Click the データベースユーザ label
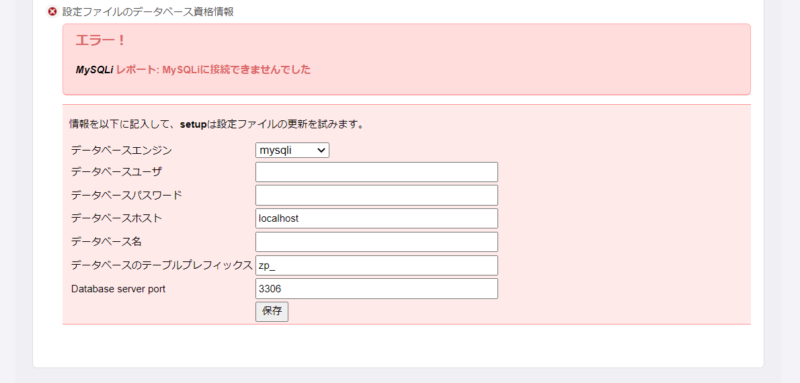The height and width of the screenshot is (383, 800). [116, 172]
